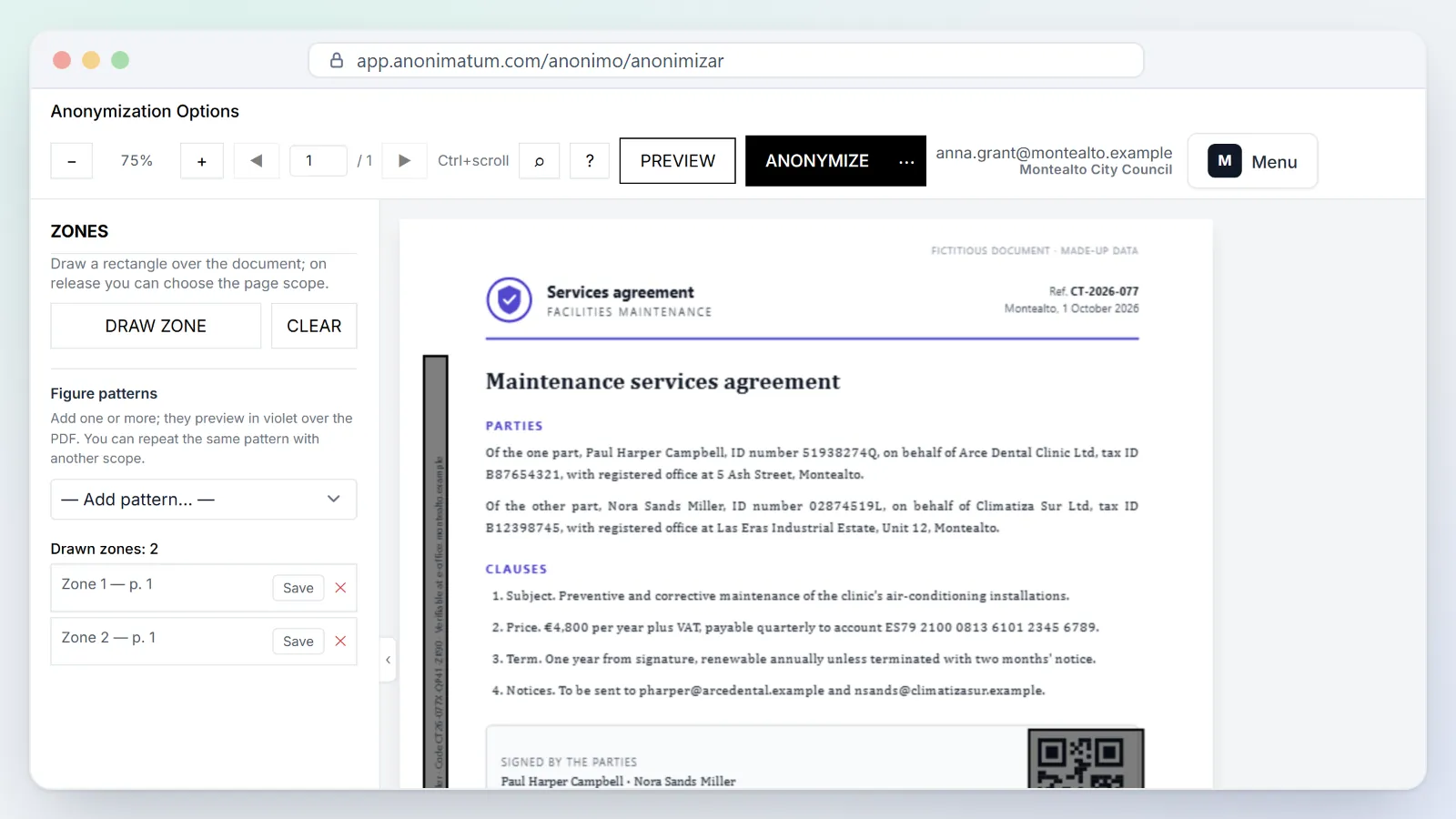Open the Menu button

[x=1253, y=161]
